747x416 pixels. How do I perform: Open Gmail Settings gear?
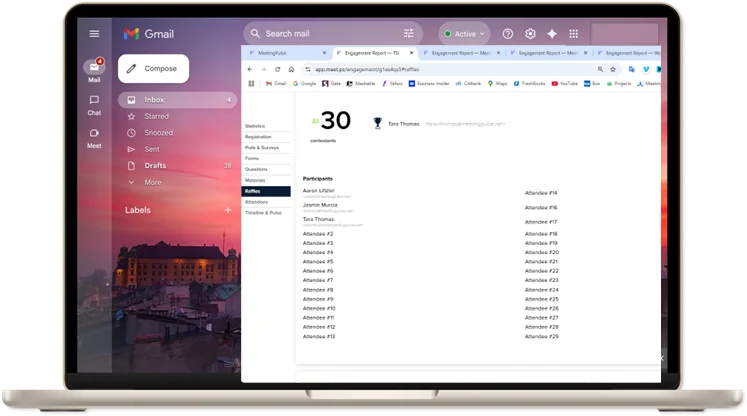pos(530,34)
